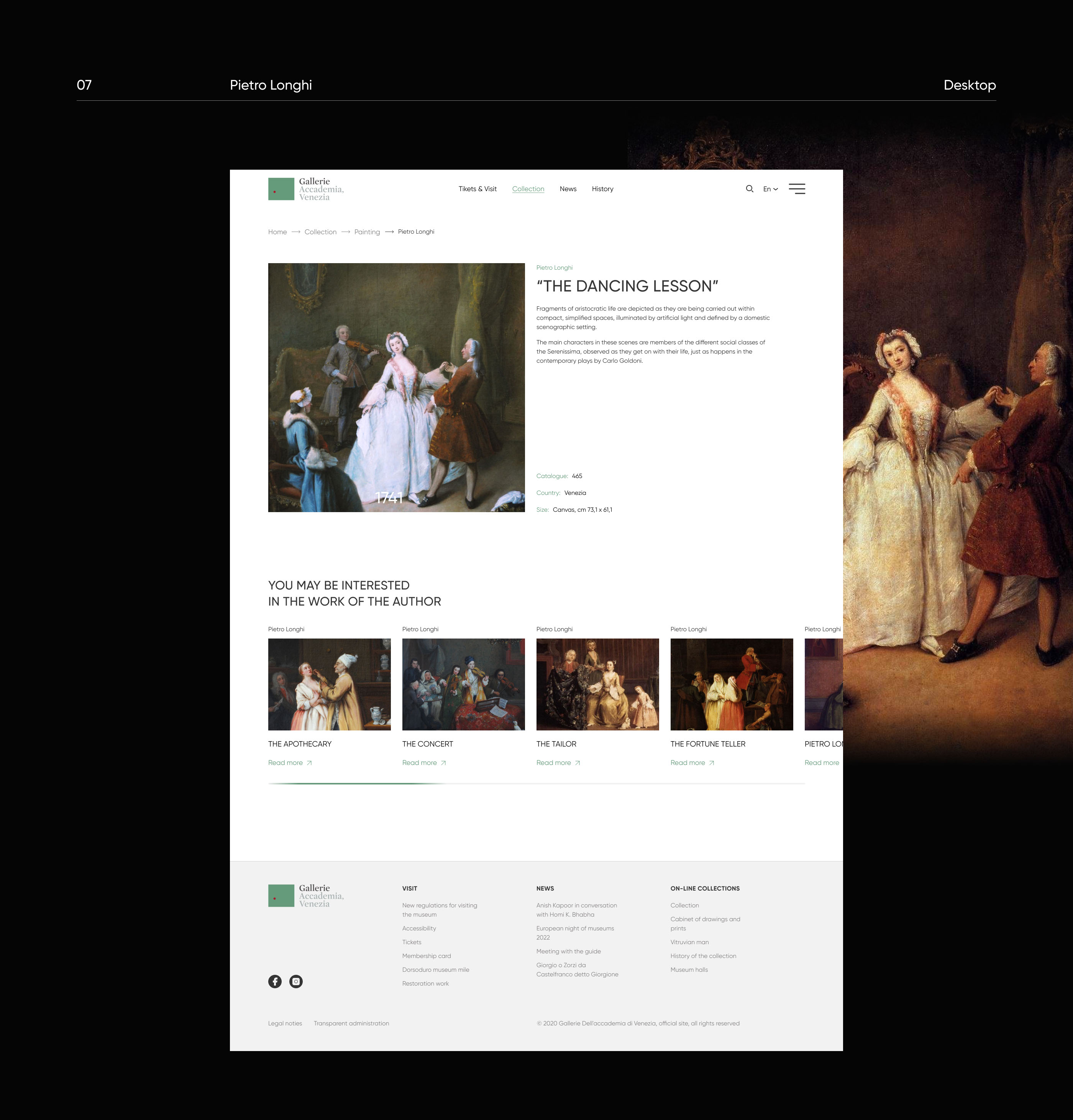Open Membership card footer link
1073x1120 pixels.
(x=427, y=956)
